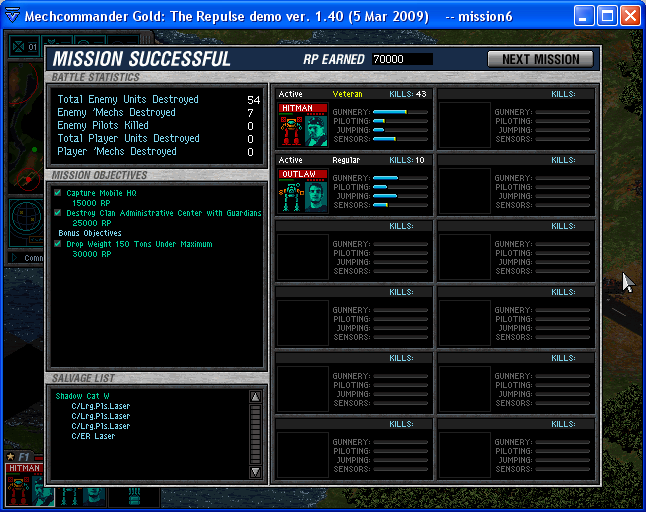Click the 25000 RP reward text
This screenshot has width=646, height=512.
pyautogui.click(x=91, y=223)
